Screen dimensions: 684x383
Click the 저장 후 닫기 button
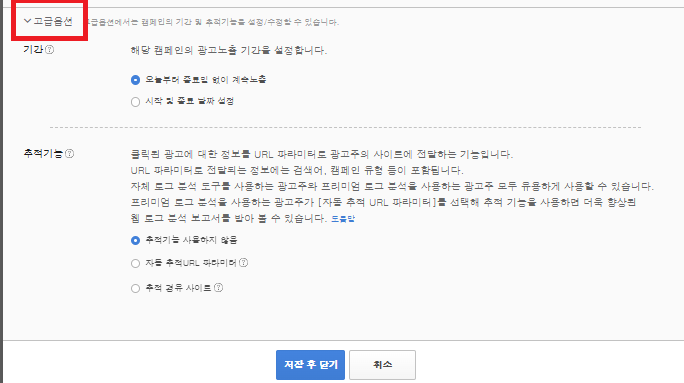point(310,365)
